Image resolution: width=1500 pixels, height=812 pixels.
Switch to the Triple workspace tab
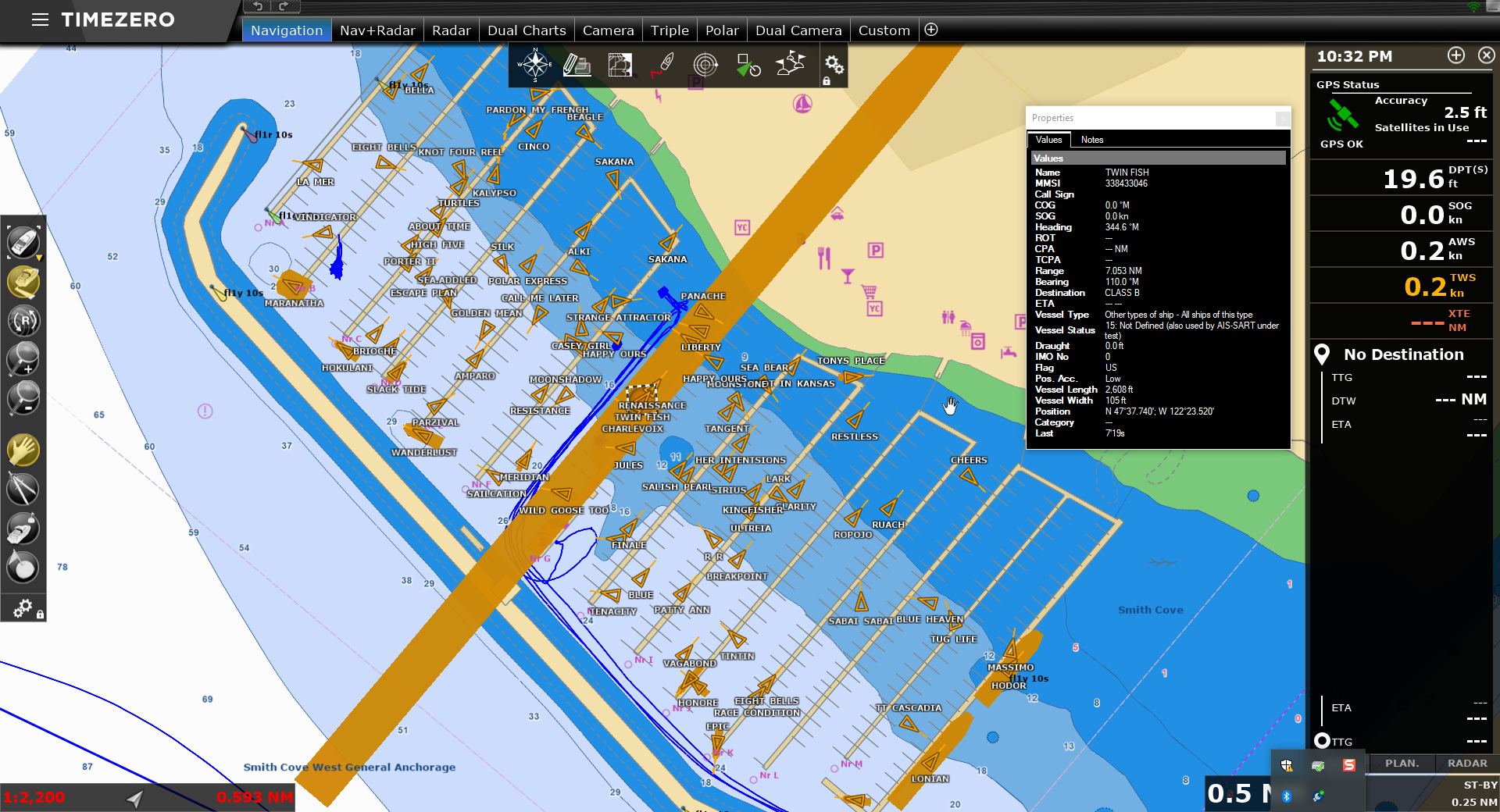(x=670, y=30)
